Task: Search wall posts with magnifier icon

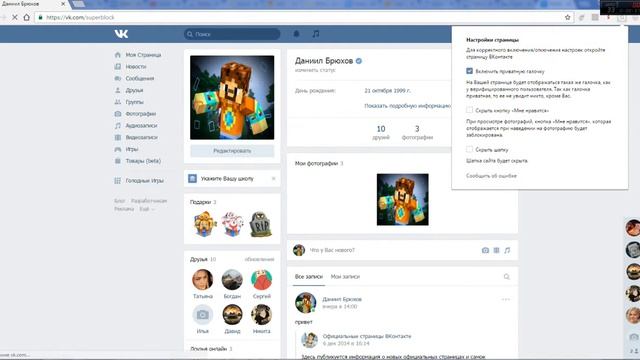Action: pyautogui.click(x=507, y=277)
